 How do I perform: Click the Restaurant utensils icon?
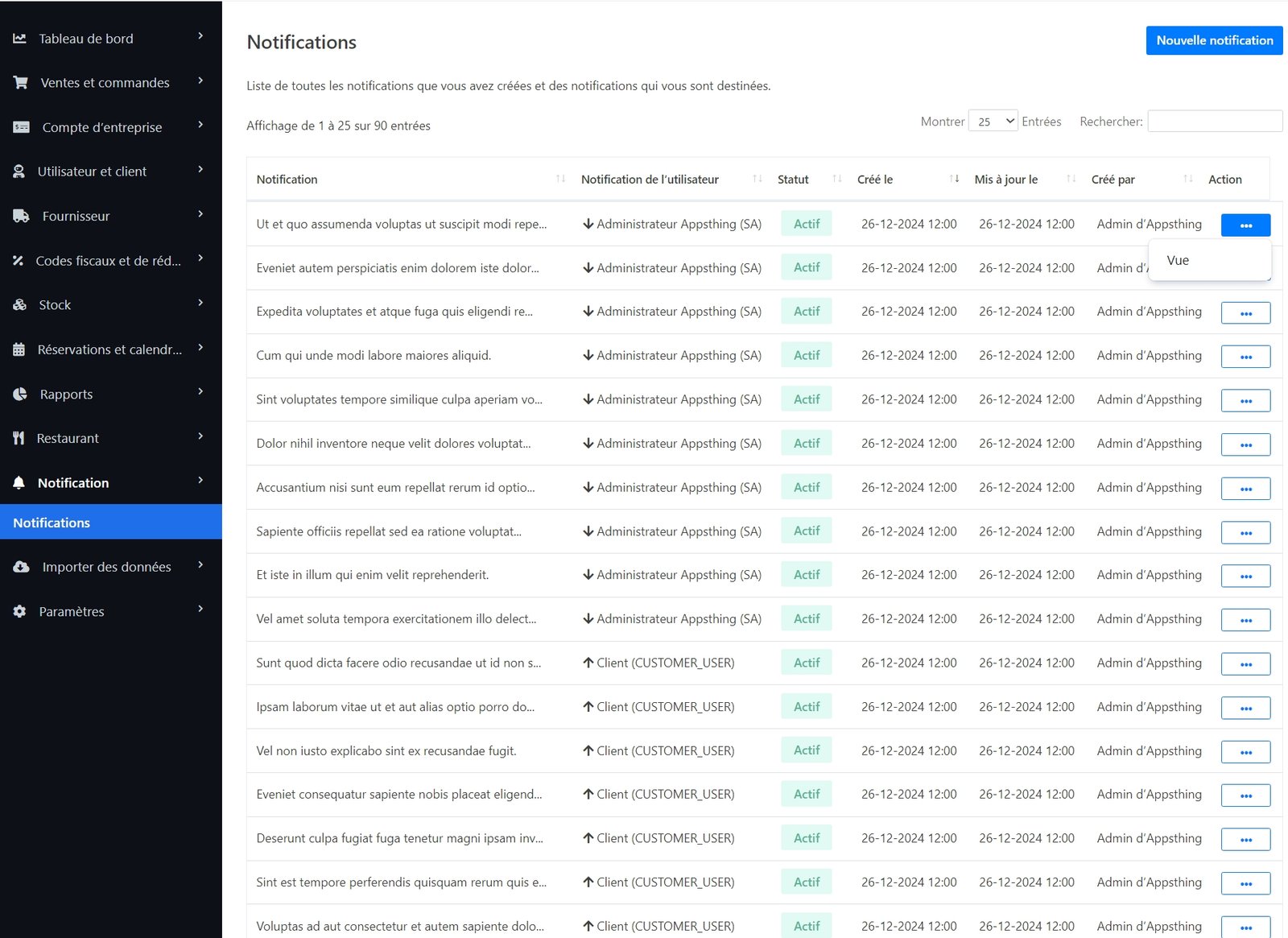coord(19,438)
